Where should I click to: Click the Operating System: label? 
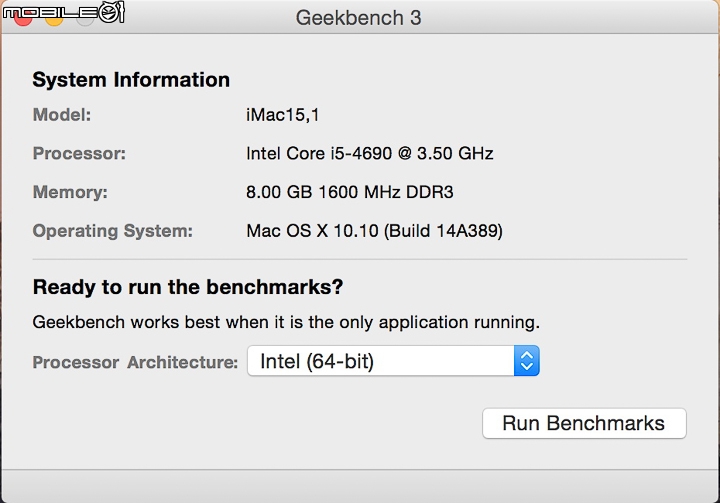tap(112, 231)
